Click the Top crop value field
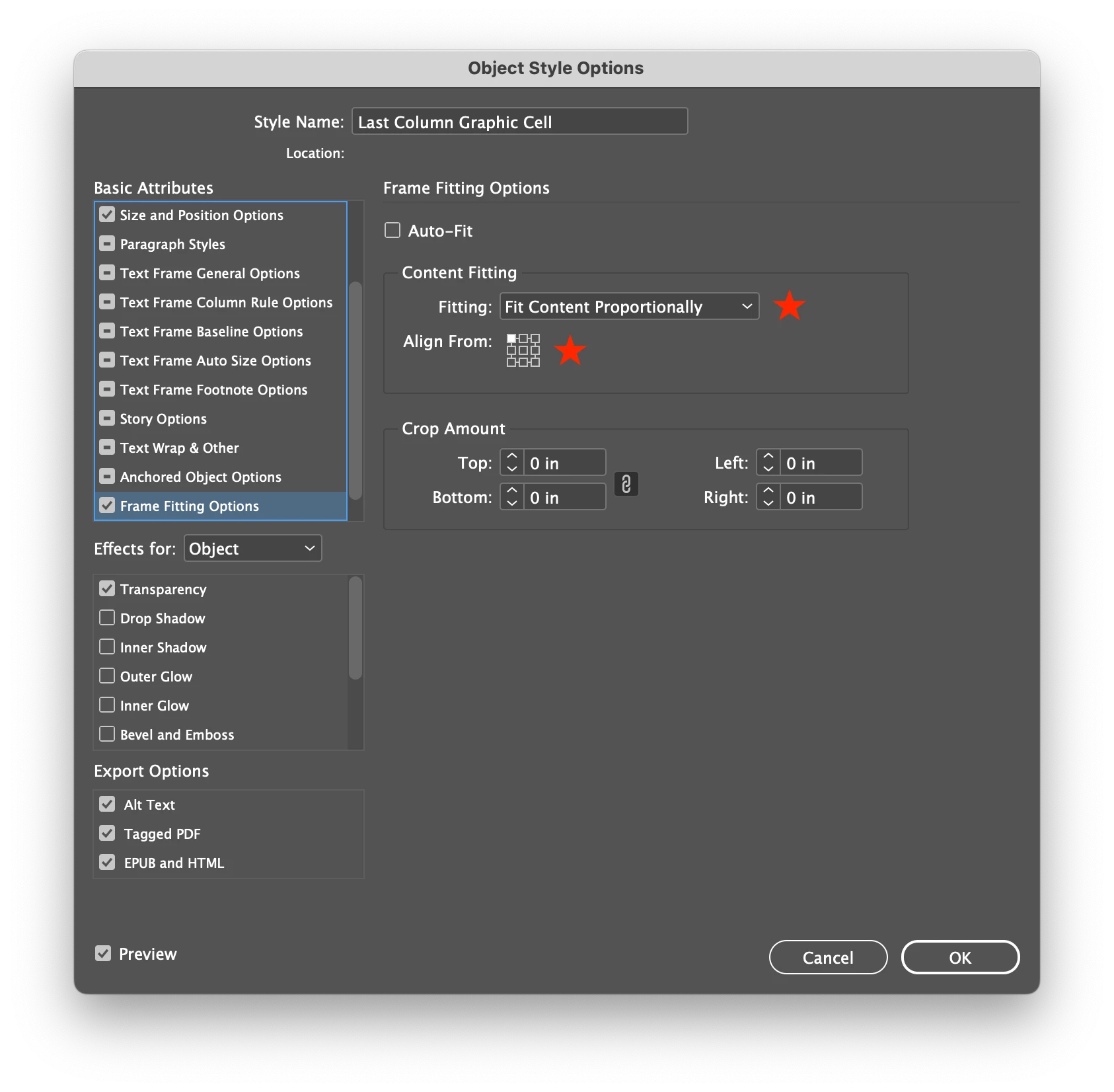 click(x=565, y=462)
